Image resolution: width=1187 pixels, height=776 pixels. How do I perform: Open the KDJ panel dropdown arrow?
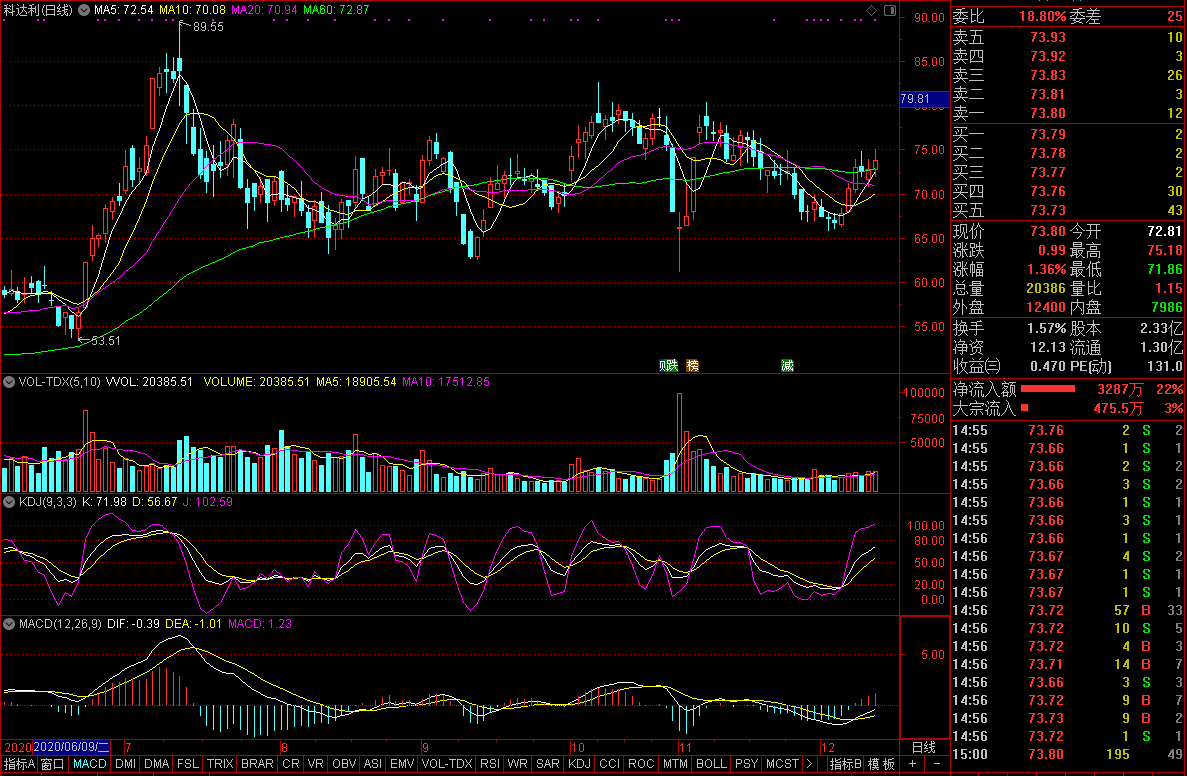point(8,502)
